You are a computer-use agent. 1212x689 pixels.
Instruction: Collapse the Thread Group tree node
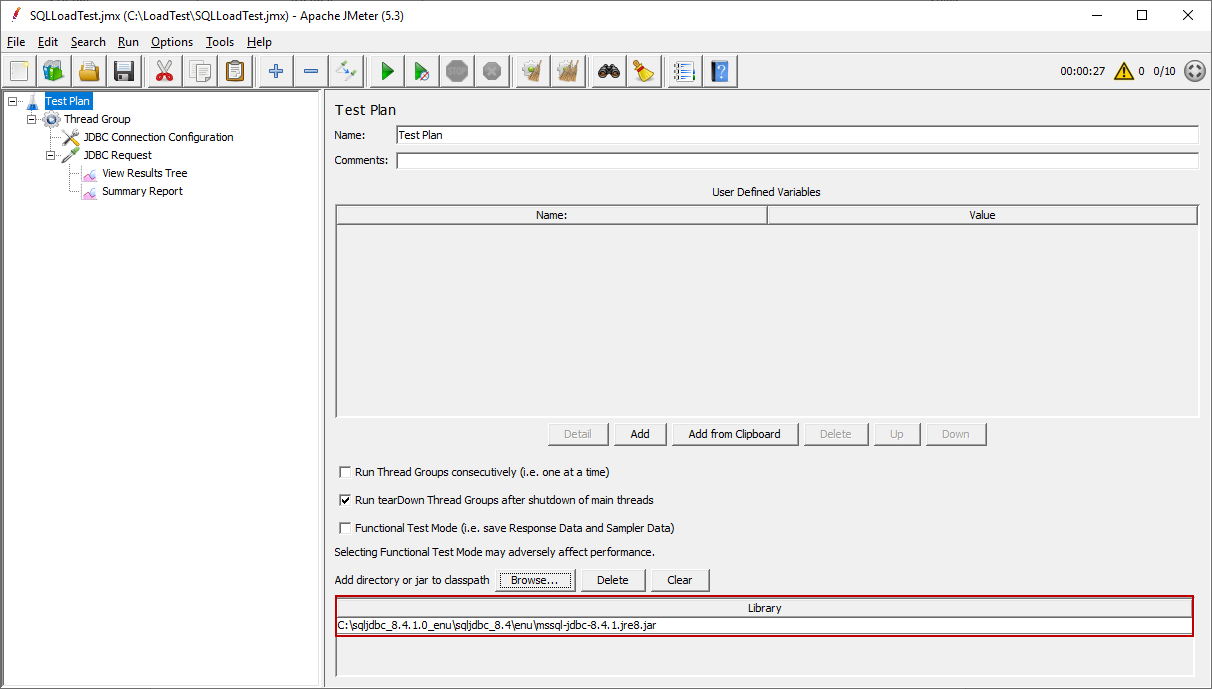[x=32, y=119]
